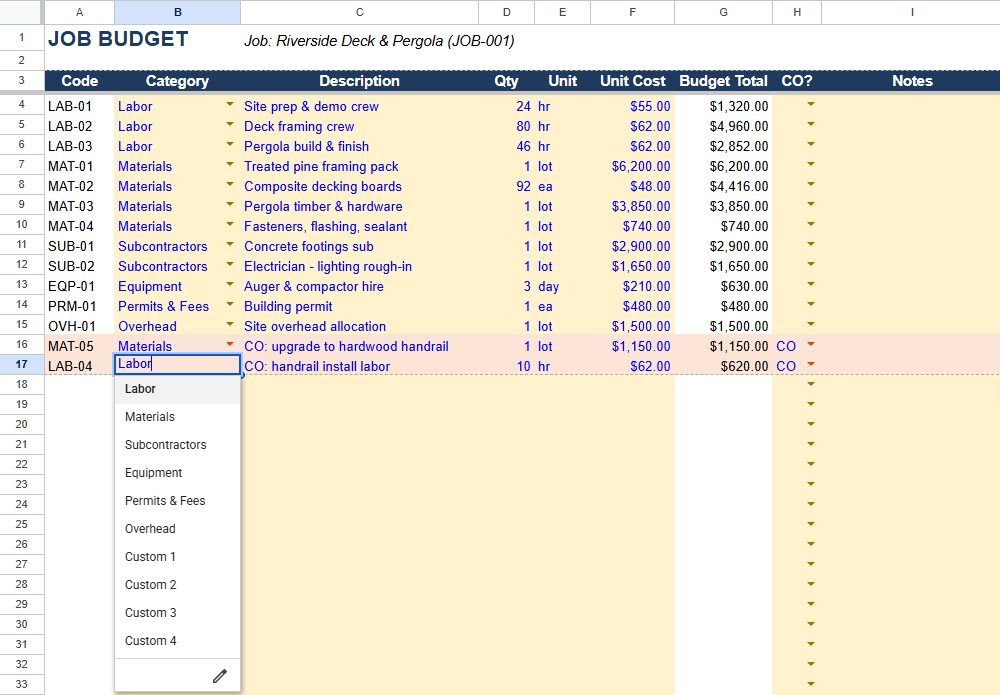
Task: Choose Custom 2 dropdown option
Action: tap(177, 585)
